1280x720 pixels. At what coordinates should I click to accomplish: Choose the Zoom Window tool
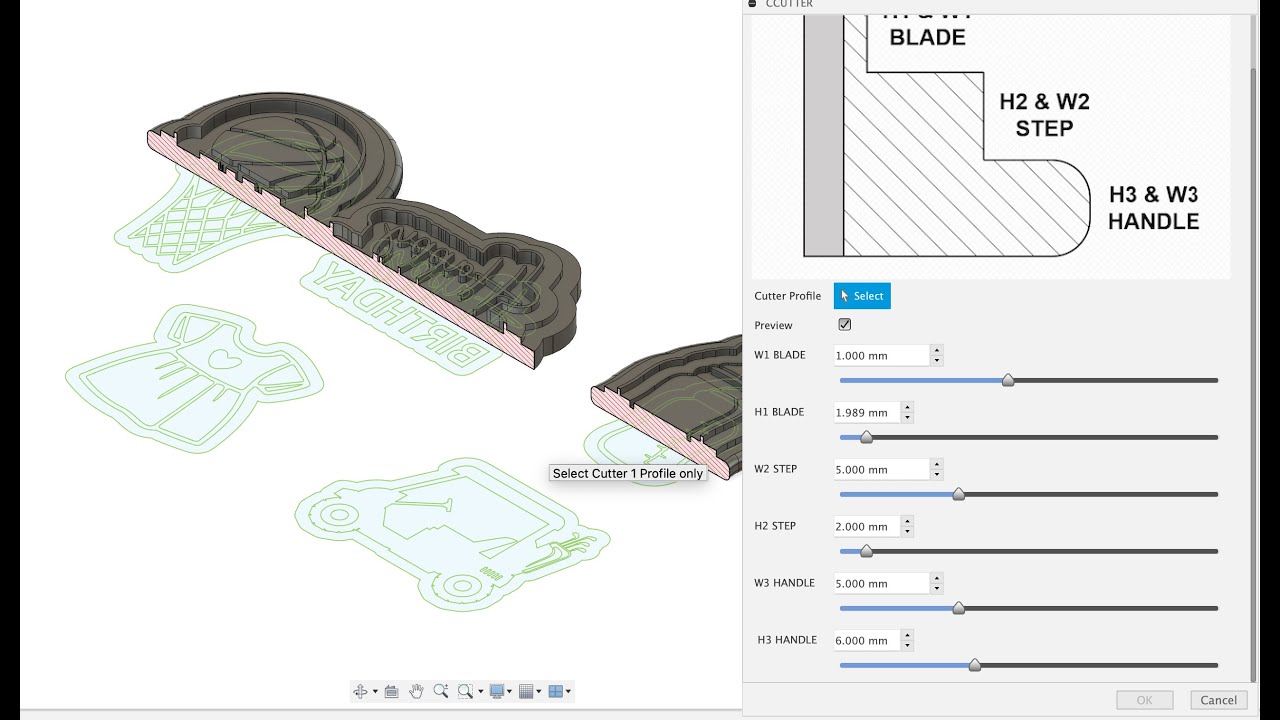[465, 691]
